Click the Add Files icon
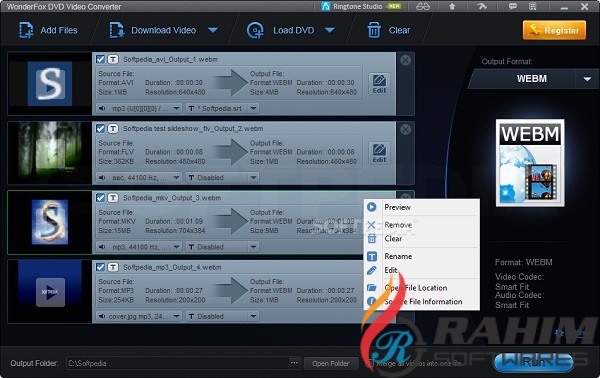This screenshot has width=600, height=378. (26, 30)
